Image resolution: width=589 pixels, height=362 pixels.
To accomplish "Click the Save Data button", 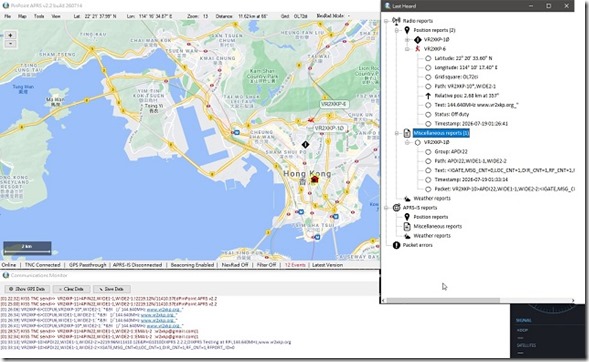I will tap(112, 289).
